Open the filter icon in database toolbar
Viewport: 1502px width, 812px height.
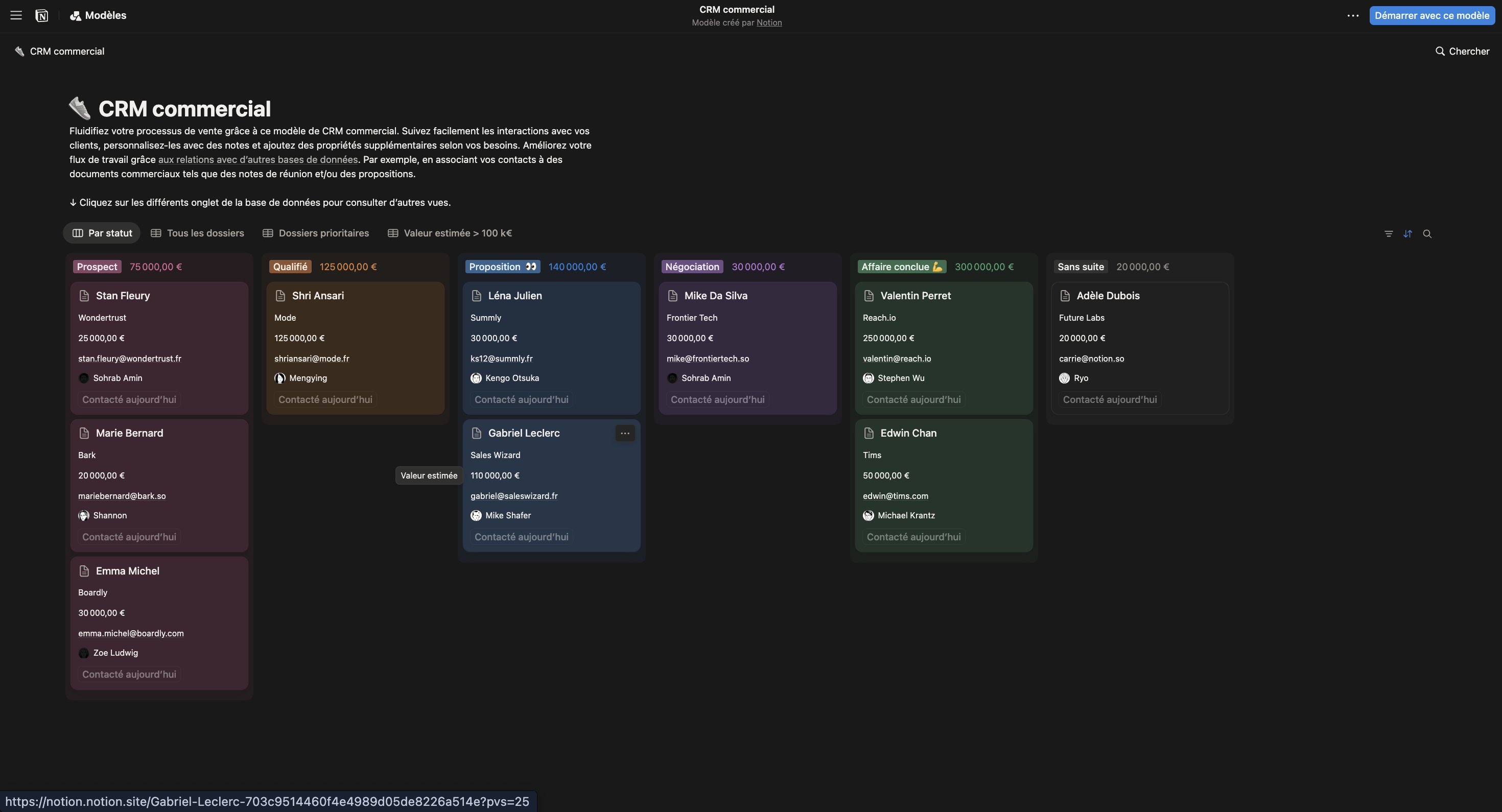(1388, 234)
